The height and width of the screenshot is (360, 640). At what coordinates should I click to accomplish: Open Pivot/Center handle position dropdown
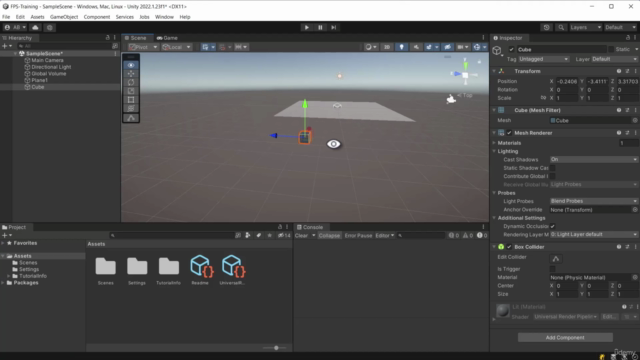click(143, 47)
